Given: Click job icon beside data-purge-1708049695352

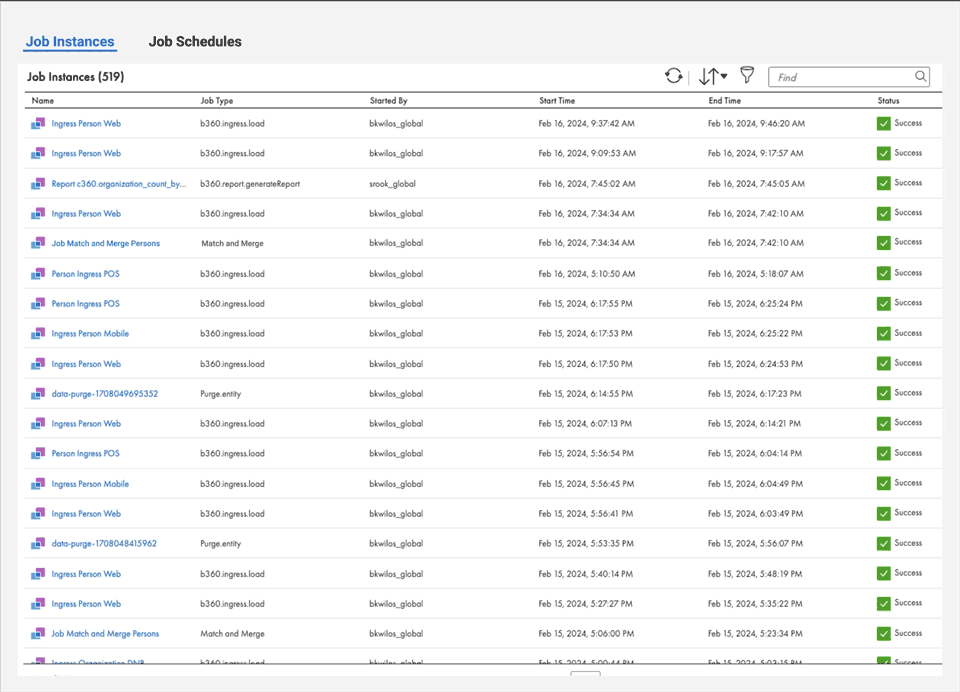Looking at the screenshot, I should (x=38, y=394).
